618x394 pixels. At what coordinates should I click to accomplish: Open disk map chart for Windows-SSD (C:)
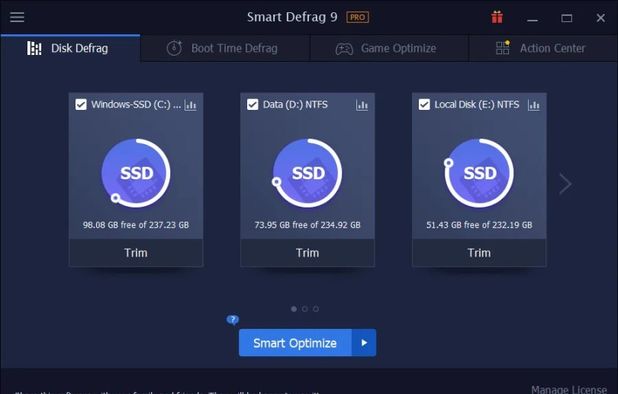click(x=190, y=105)
